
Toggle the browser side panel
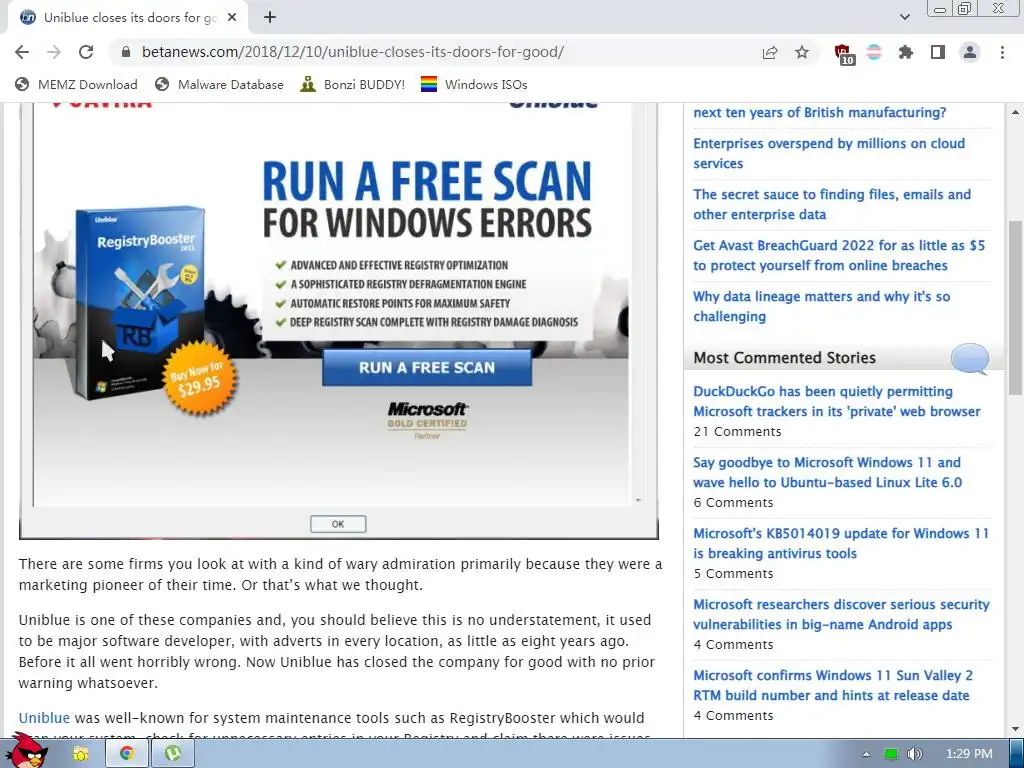938,52
